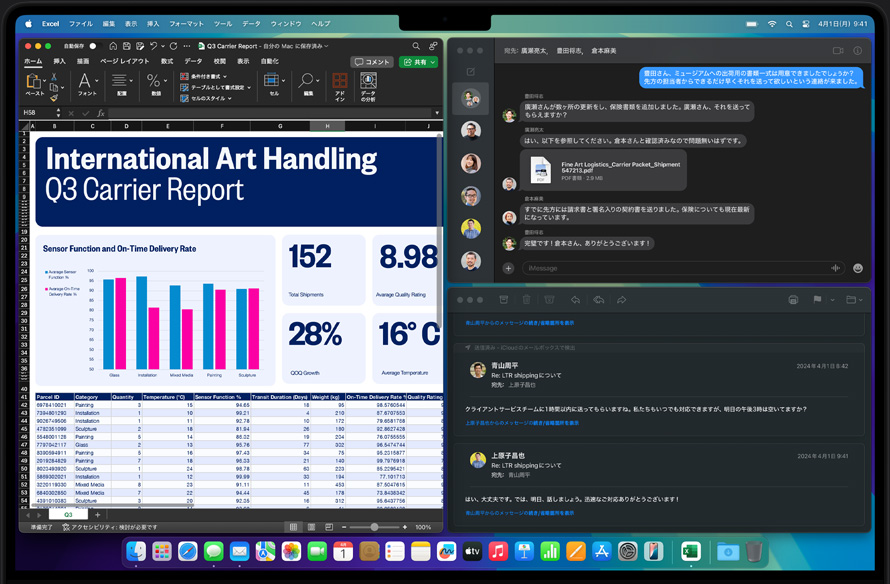890x584 pixels.
Task: Switch to Page Break Preview icon in status bar
Action: coord(329,527)
